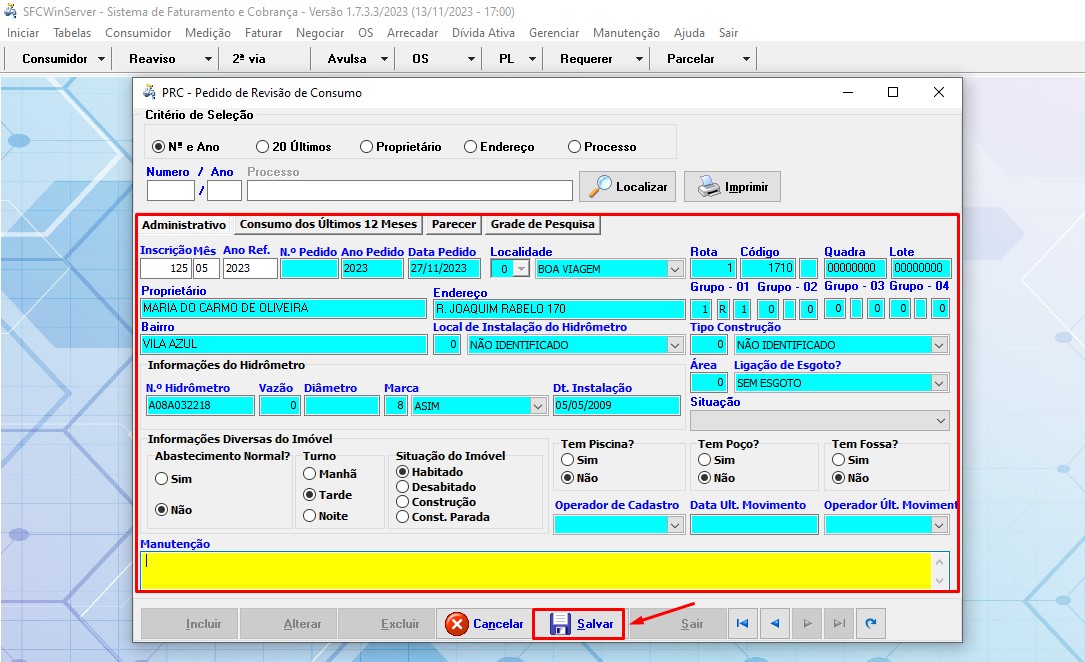Click the Salvar floppy disk icon
Image resolution: width=1085 pixels, height=662 pixels.
(561, 624)
